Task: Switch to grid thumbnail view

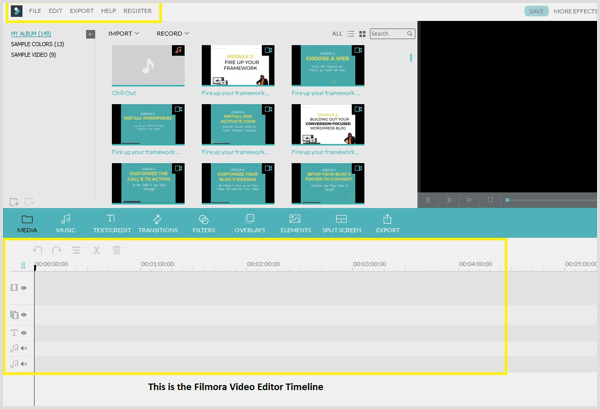Action: coord(362,34)
